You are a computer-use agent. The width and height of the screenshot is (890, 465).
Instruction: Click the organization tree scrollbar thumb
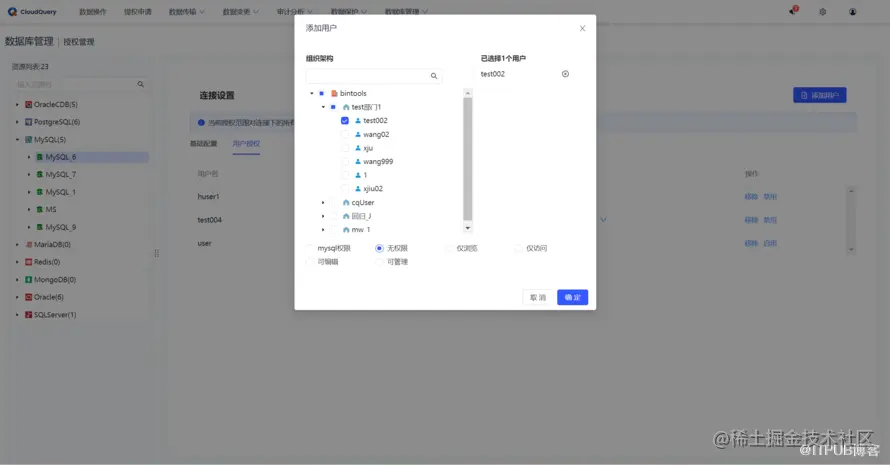pos(468,159)
